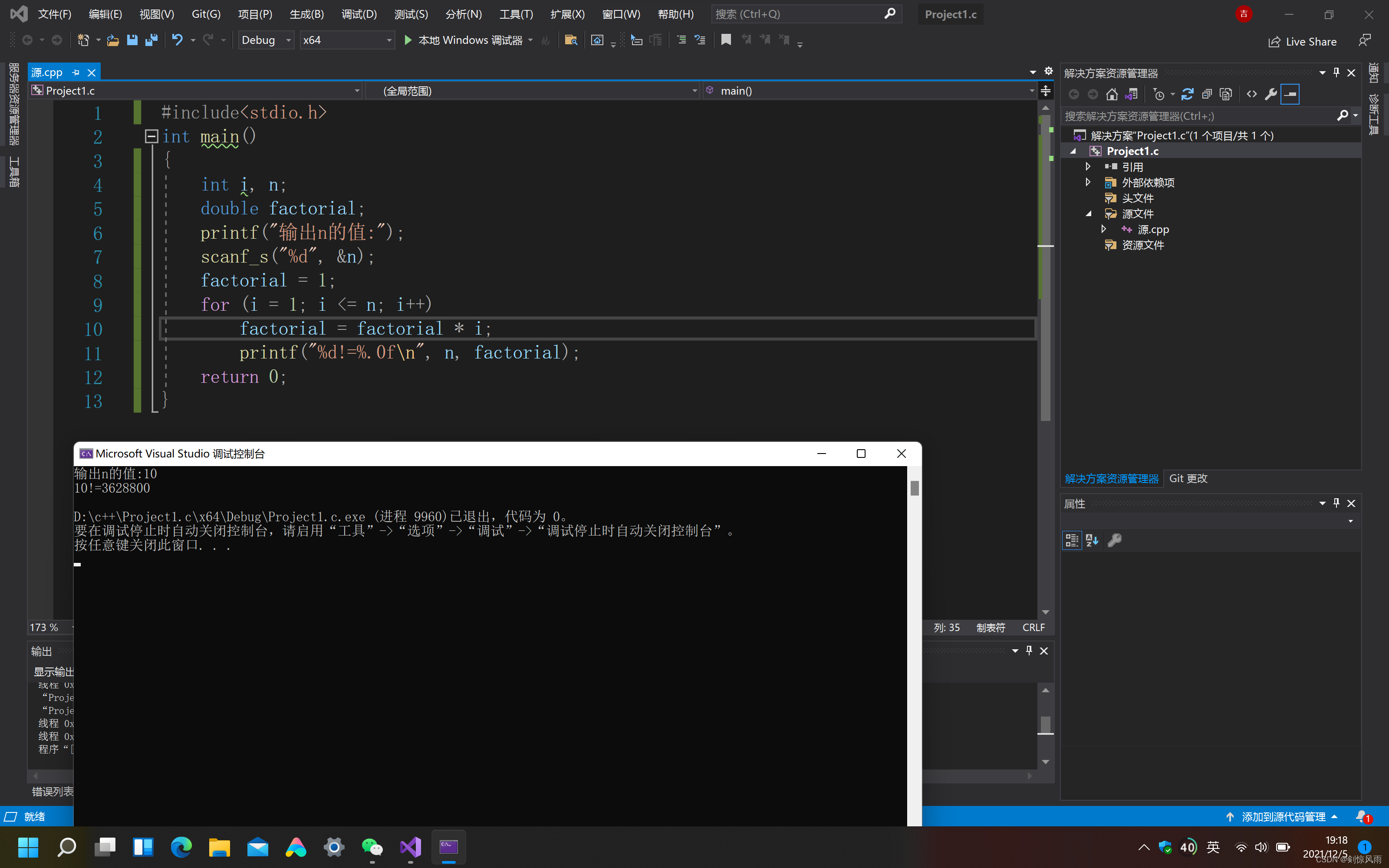
Task: Click the Live Share button
Action: coord(1302,41)
